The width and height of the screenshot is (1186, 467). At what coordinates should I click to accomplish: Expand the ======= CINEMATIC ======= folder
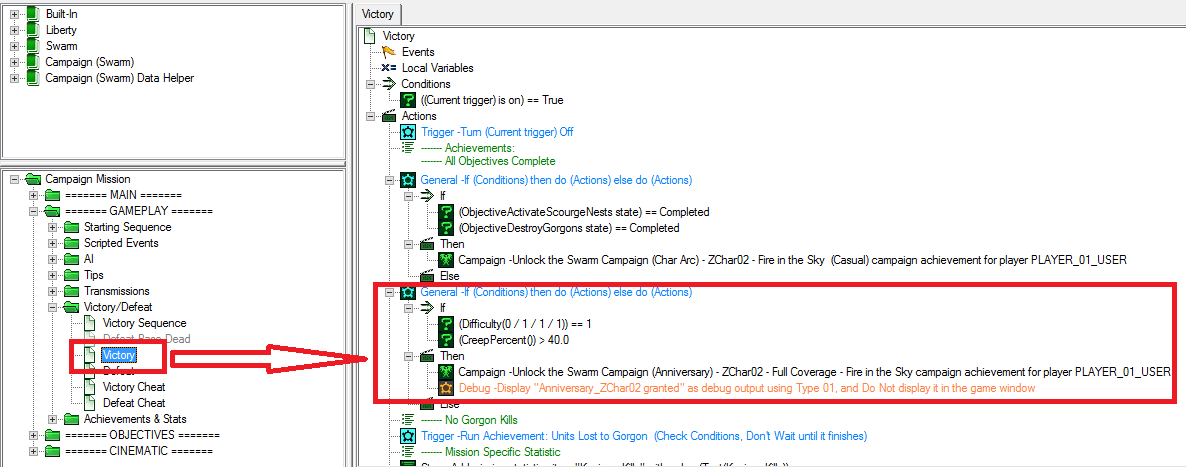point(33,451)
